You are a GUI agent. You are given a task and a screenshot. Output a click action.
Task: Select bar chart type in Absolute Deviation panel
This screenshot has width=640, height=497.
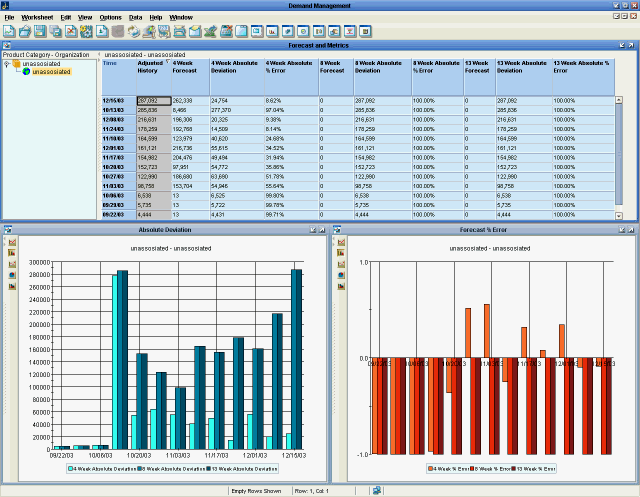pos(12,253)
